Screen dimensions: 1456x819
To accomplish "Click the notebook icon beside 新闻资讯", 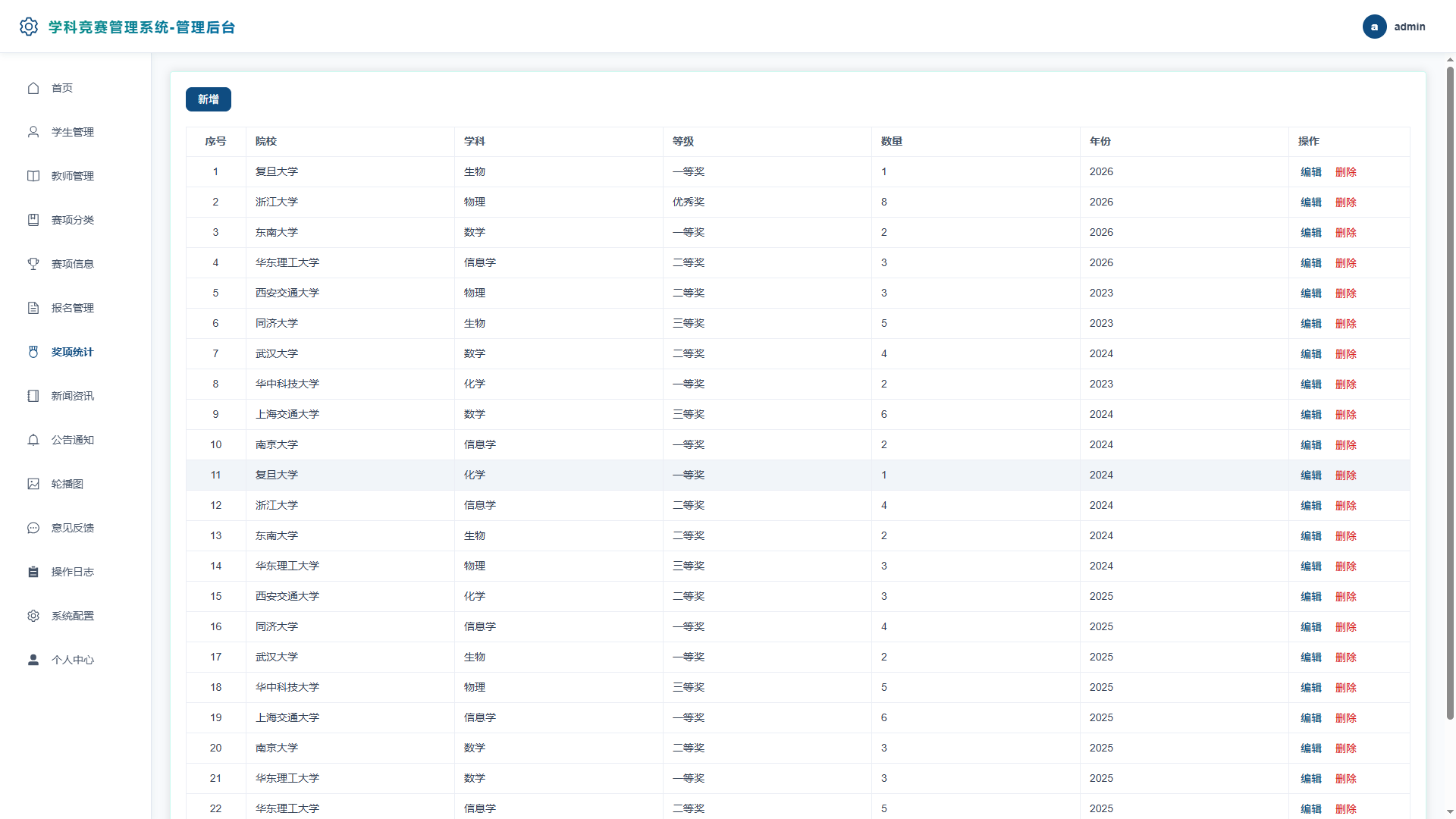I will pos(33,396).
